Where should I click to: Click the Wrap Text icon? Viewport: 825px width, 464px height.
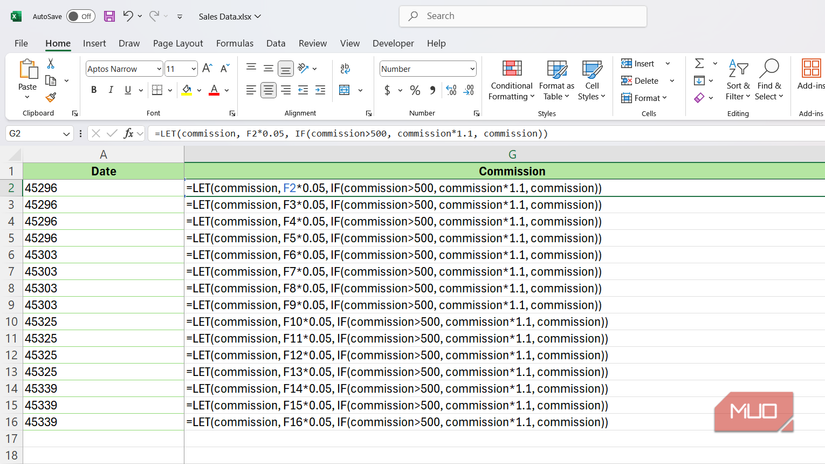pos(345,69)
